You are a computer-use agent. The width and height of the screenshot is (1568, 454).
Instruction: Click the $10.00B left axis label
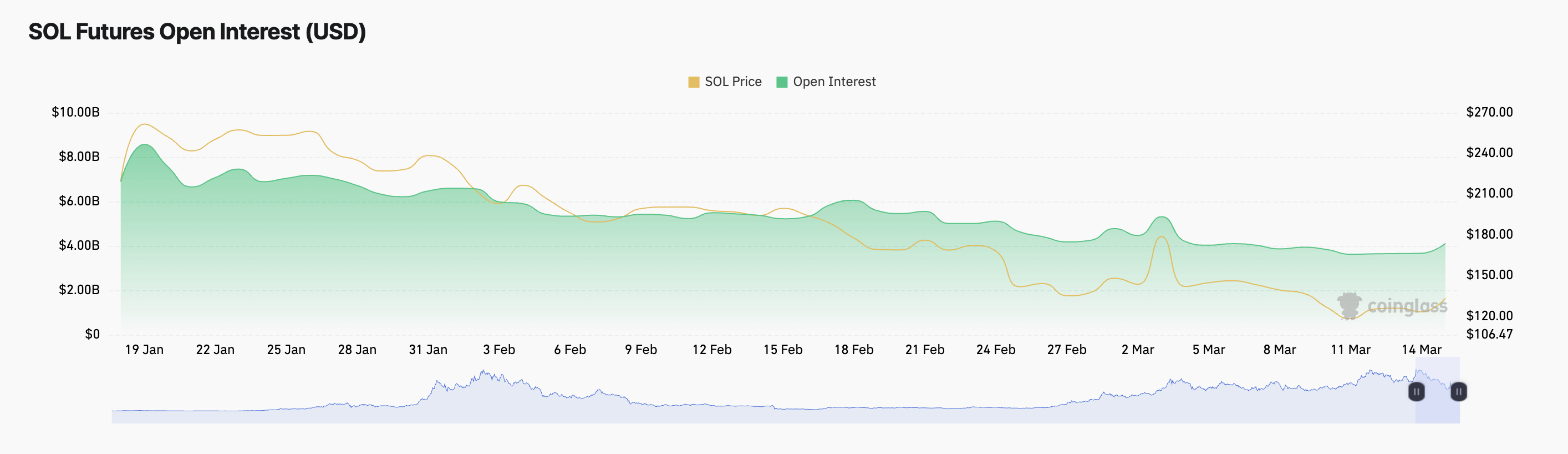coord(75,112)
